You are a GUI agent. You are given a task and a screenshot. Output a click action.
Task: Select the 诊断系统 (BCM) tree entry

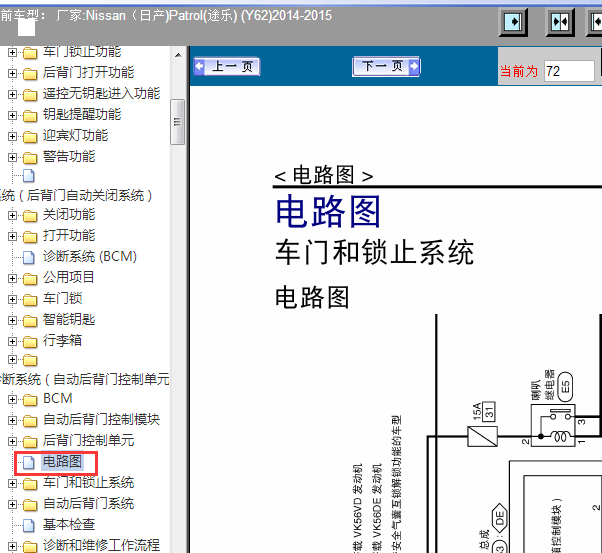90,257
